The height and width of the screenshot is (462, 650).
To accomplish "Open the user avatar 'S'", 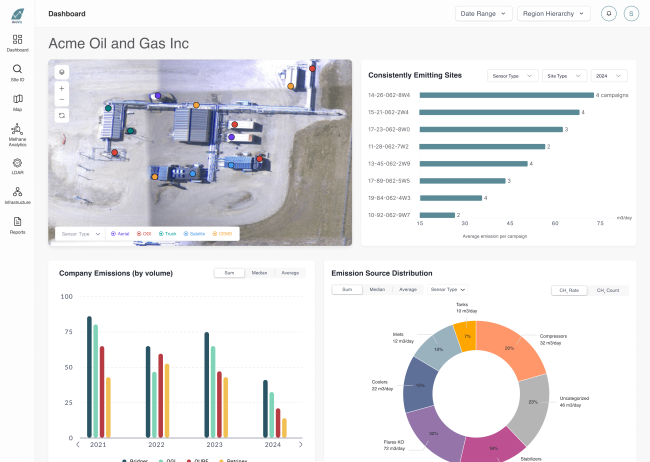I will 631,14.
